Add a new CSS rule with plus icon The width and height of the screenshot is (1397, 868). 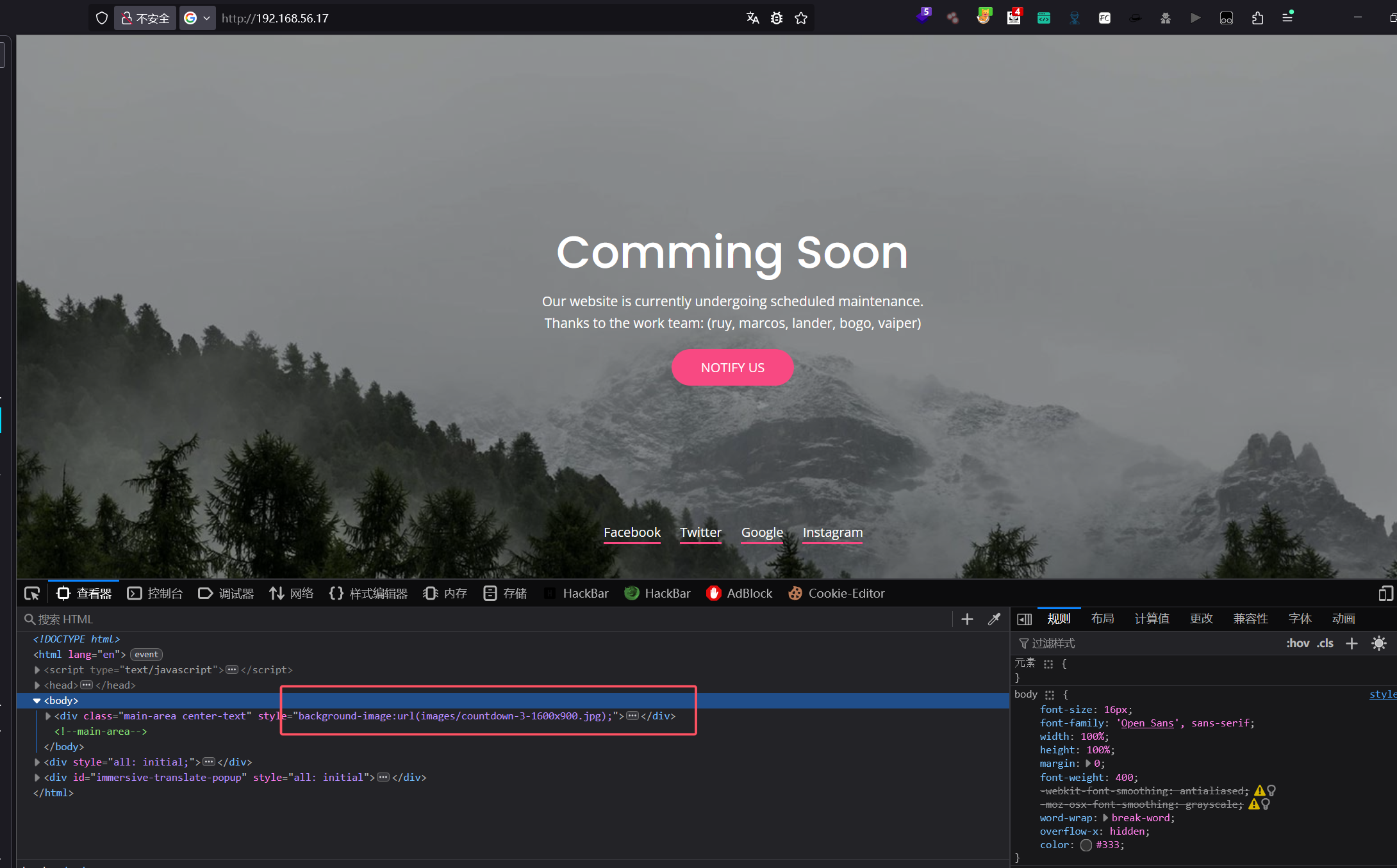click(x=1352, y=643)
